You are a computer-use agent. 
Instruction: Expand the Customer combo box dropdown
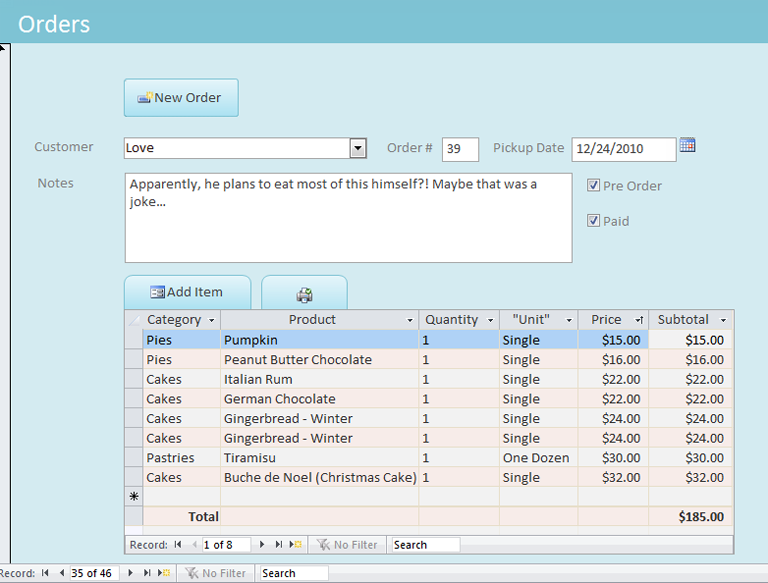tap(358, 148)
